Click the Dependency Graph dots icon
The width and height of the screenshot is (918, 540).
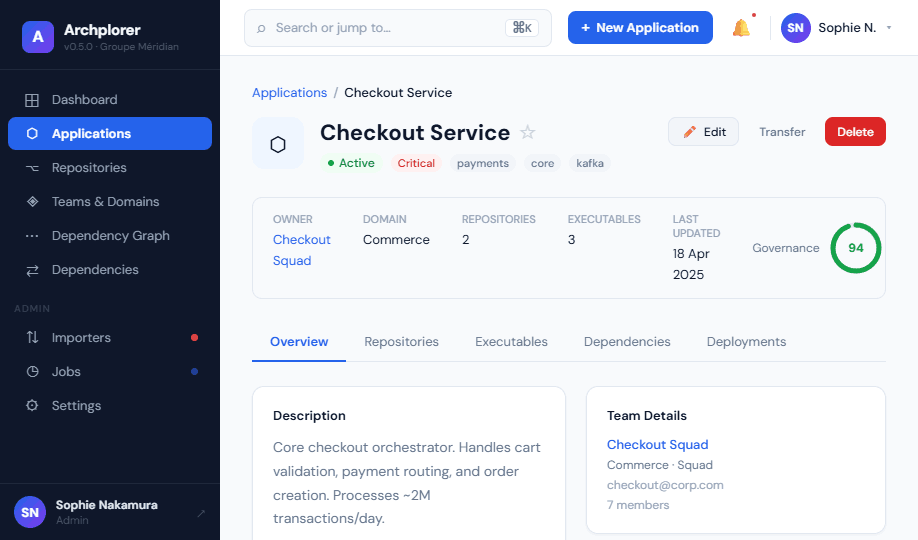tap(32, 236)
